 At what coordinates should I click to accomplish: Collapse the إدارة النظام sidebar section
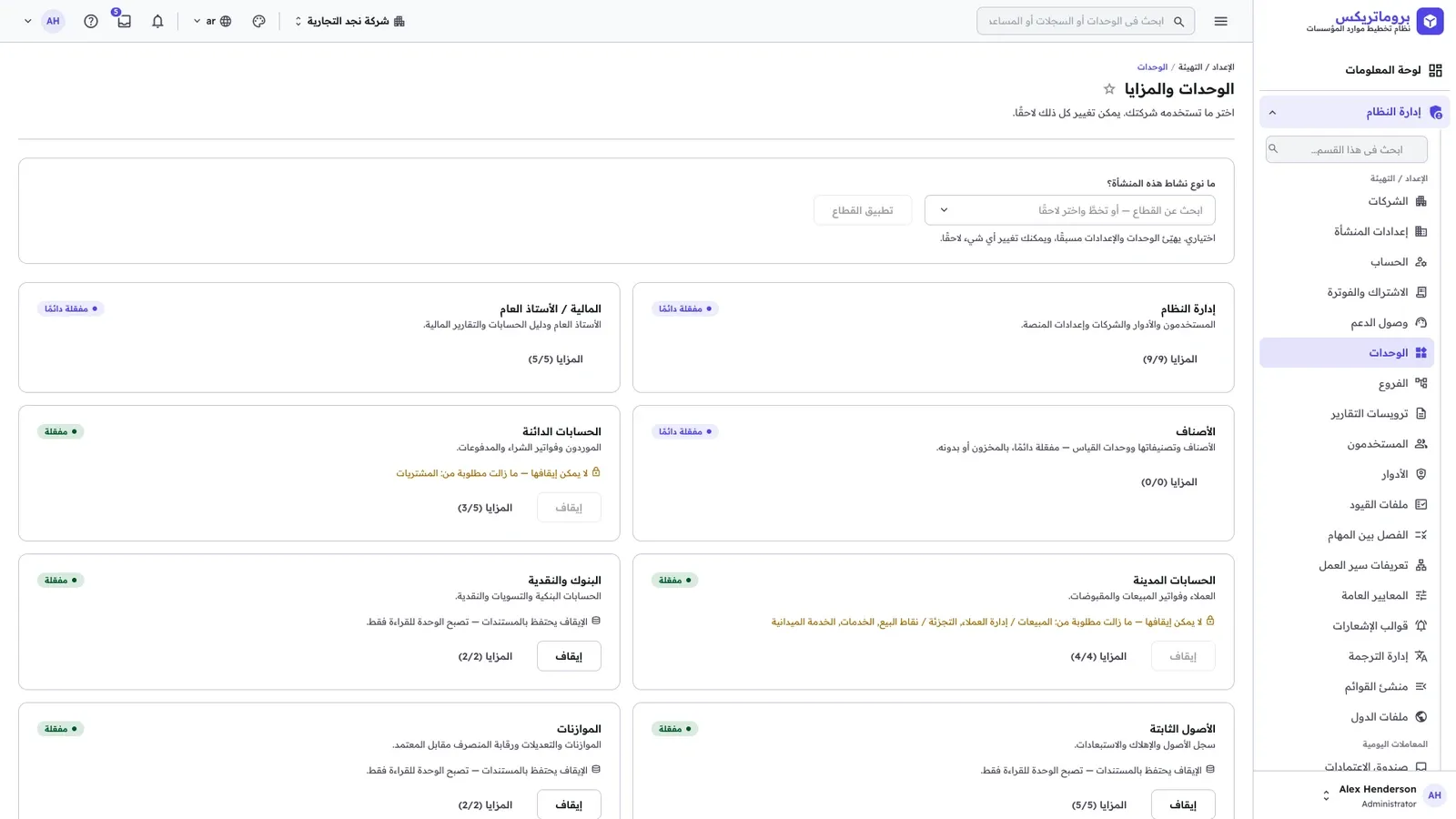click(1354, 112)
